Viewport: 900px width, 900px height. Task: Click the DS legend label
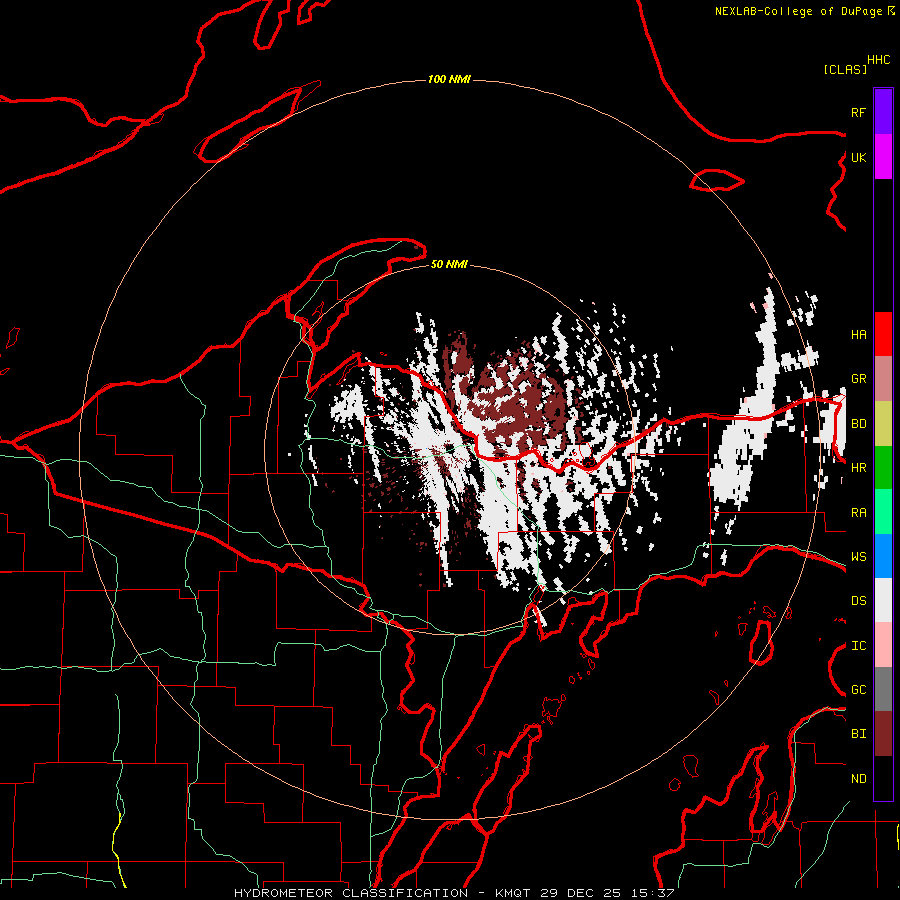click(858, 601)
